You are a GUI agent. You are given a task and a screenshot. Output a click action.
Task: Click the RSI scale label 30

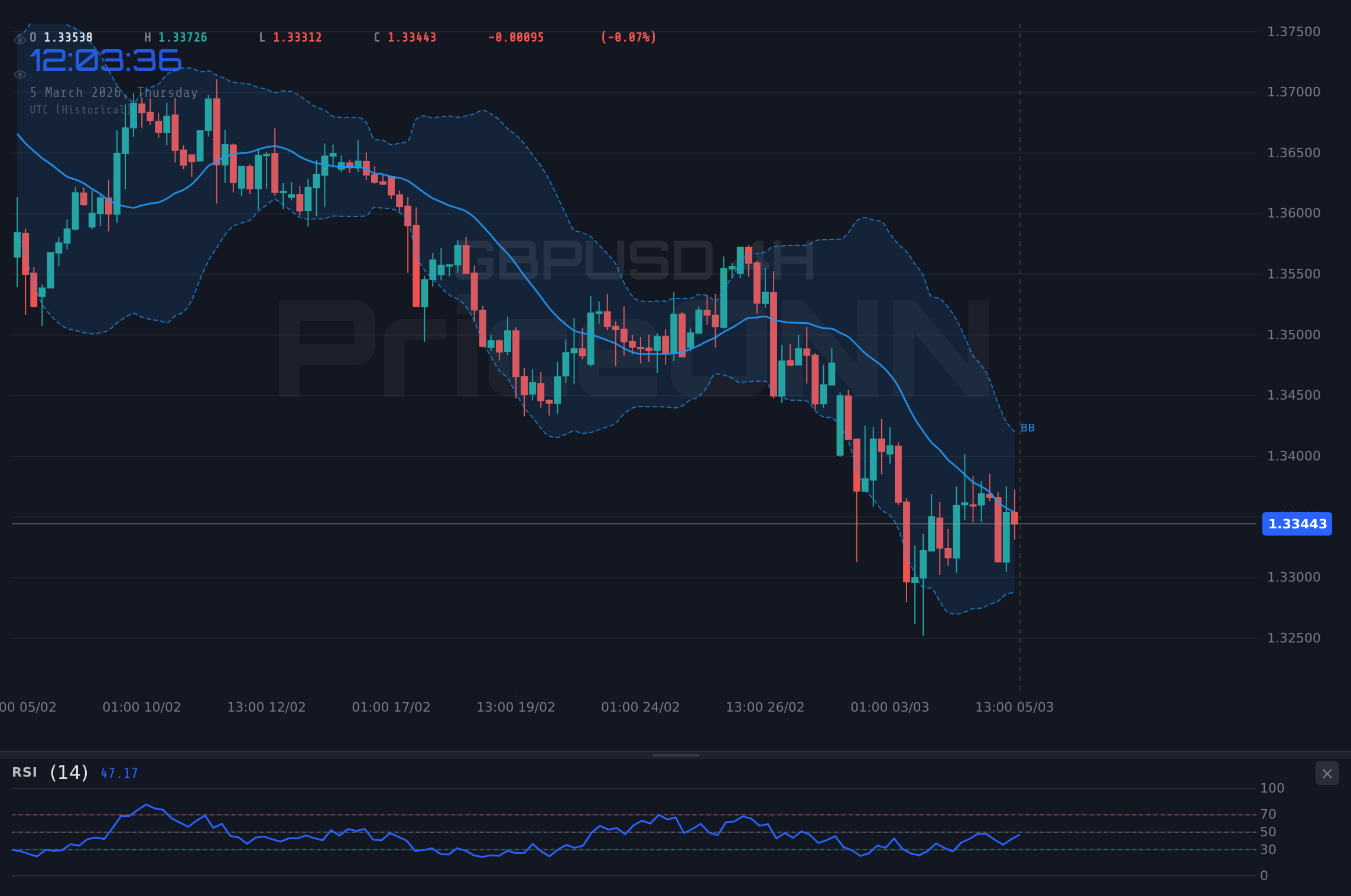point(1268,849)
